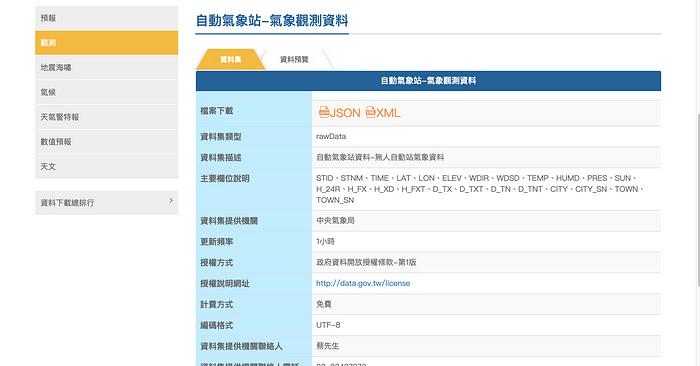700x366 pixels.
Task: Click the 資料集提供機關聯絡人 row label
Action: [x=241, y=346]
